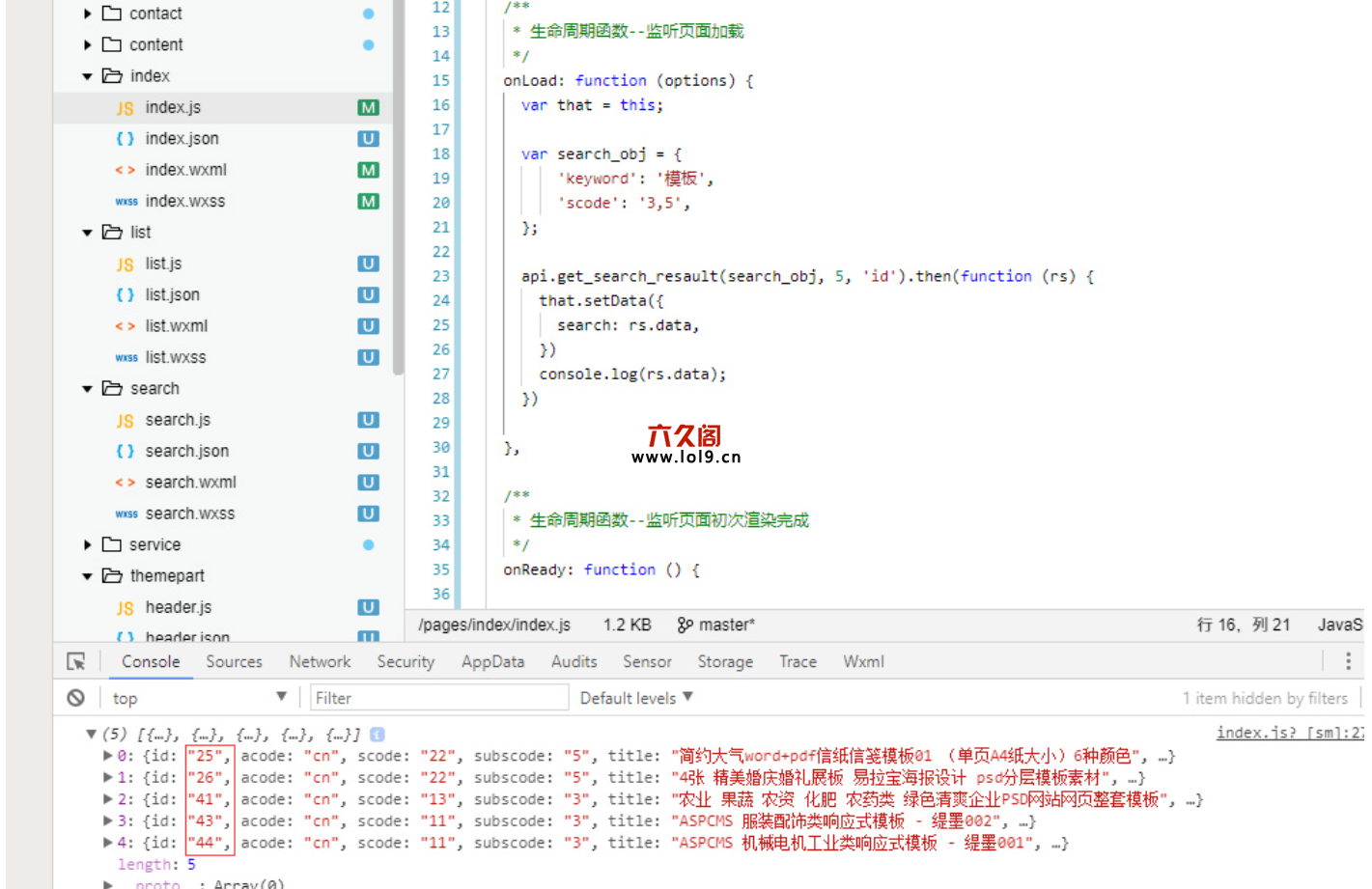Switch to the Security tab
This screenshot has height=889, width=1372.
406,661
